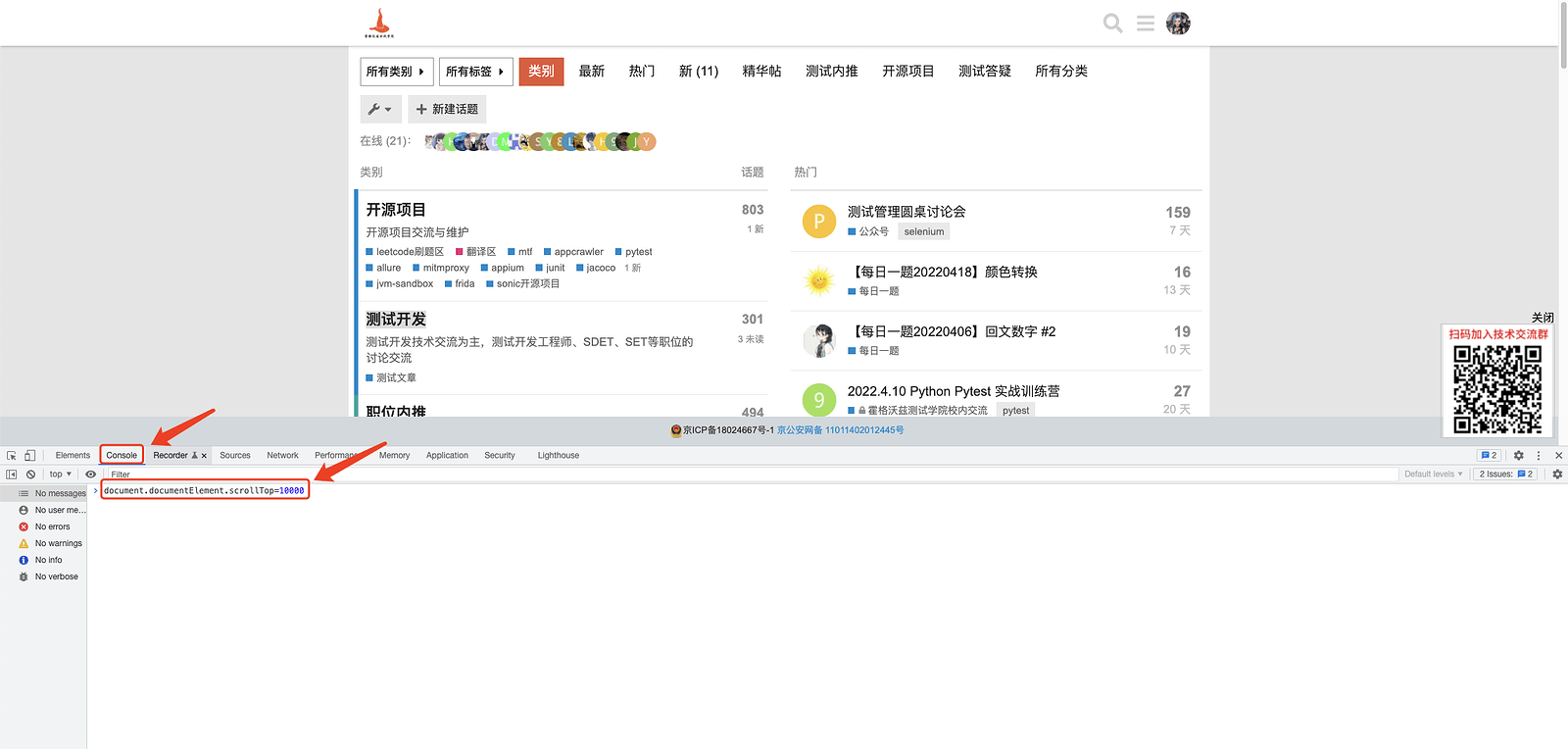Click the 2 Issues button in console toolbar

tap(1505, 474)
